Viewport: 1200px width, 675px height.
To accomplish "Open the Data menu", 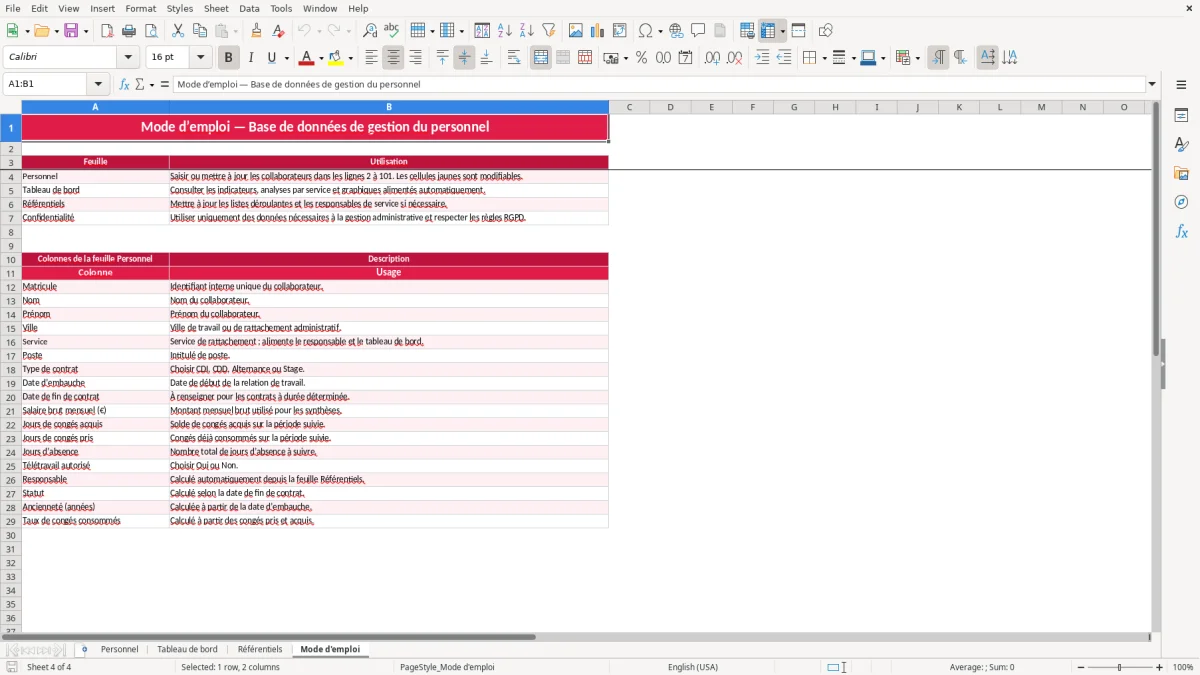I will 249,8.
